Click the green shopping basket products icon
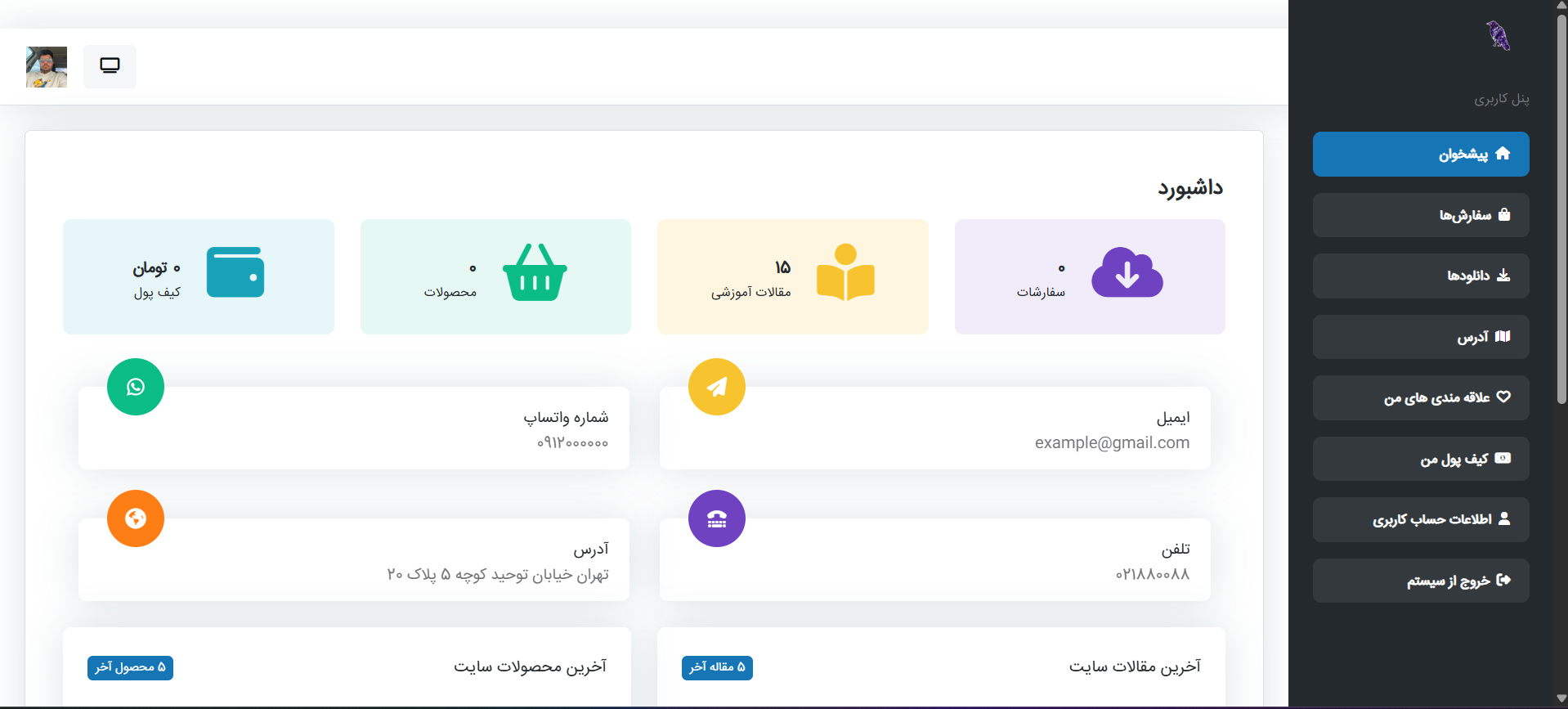The width and height of the screenshot is (1568, 709). coord(535,273)
